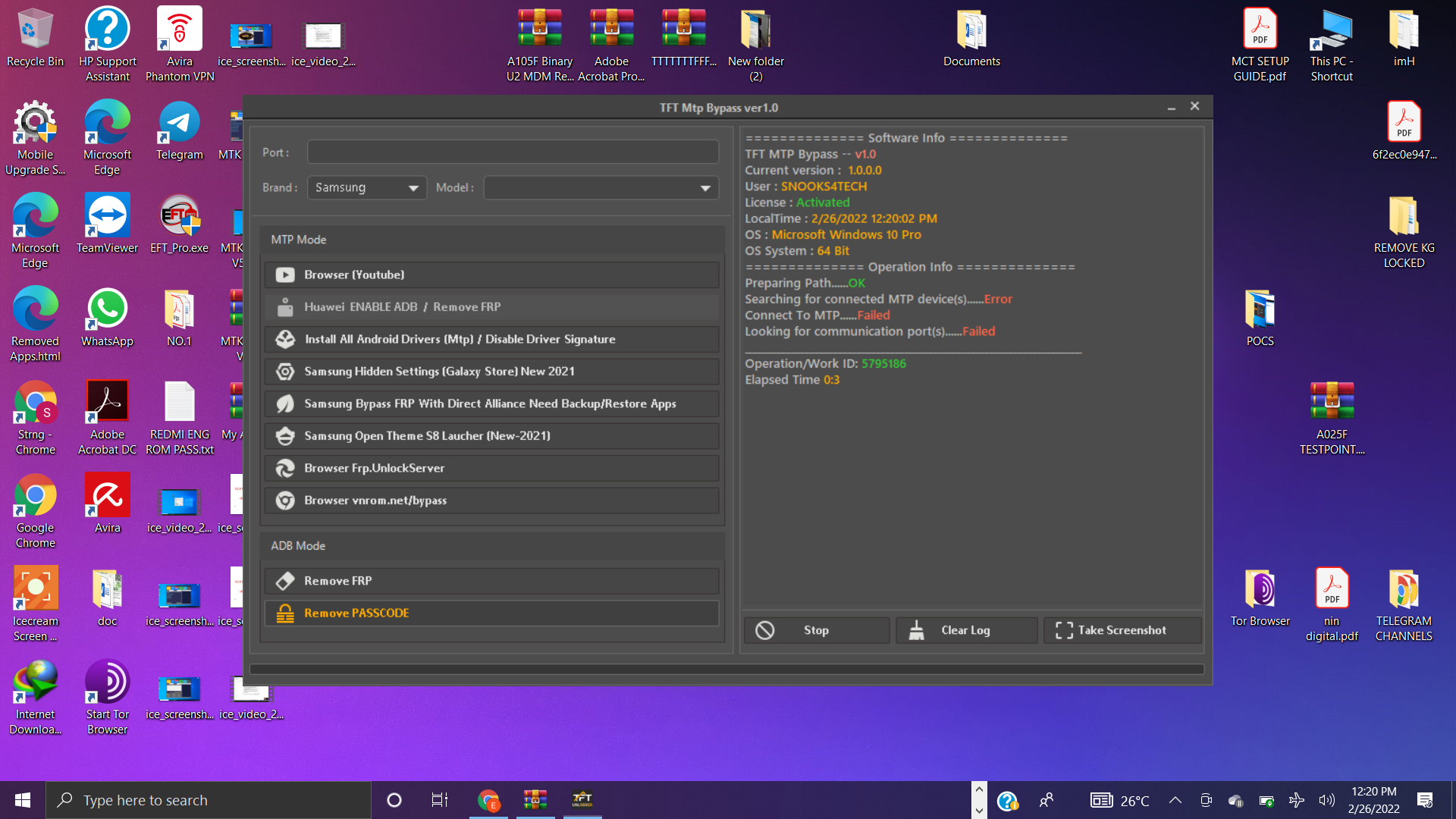Click the Stop prohibition icon
Image resolution: width=1456 pixels, height=819 pixels.
tap(765, 630)
